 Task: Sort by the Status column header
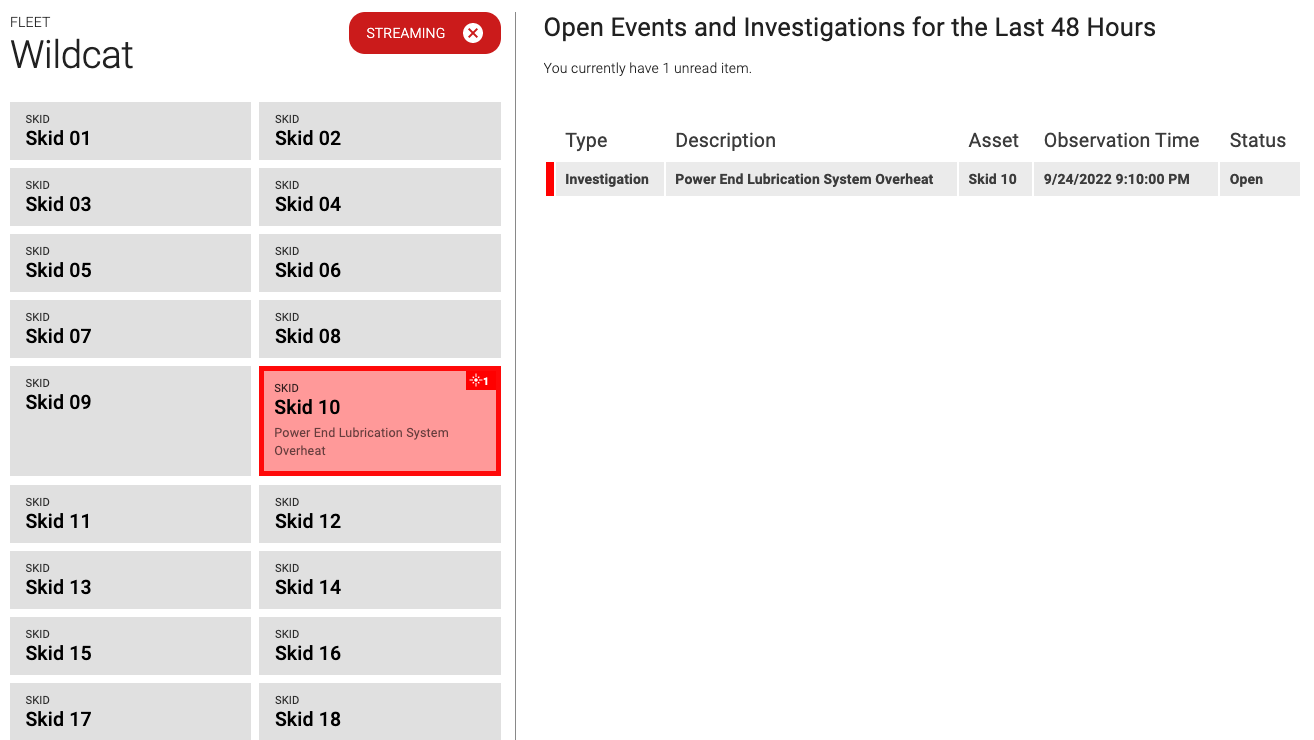tap(1257, 141)
